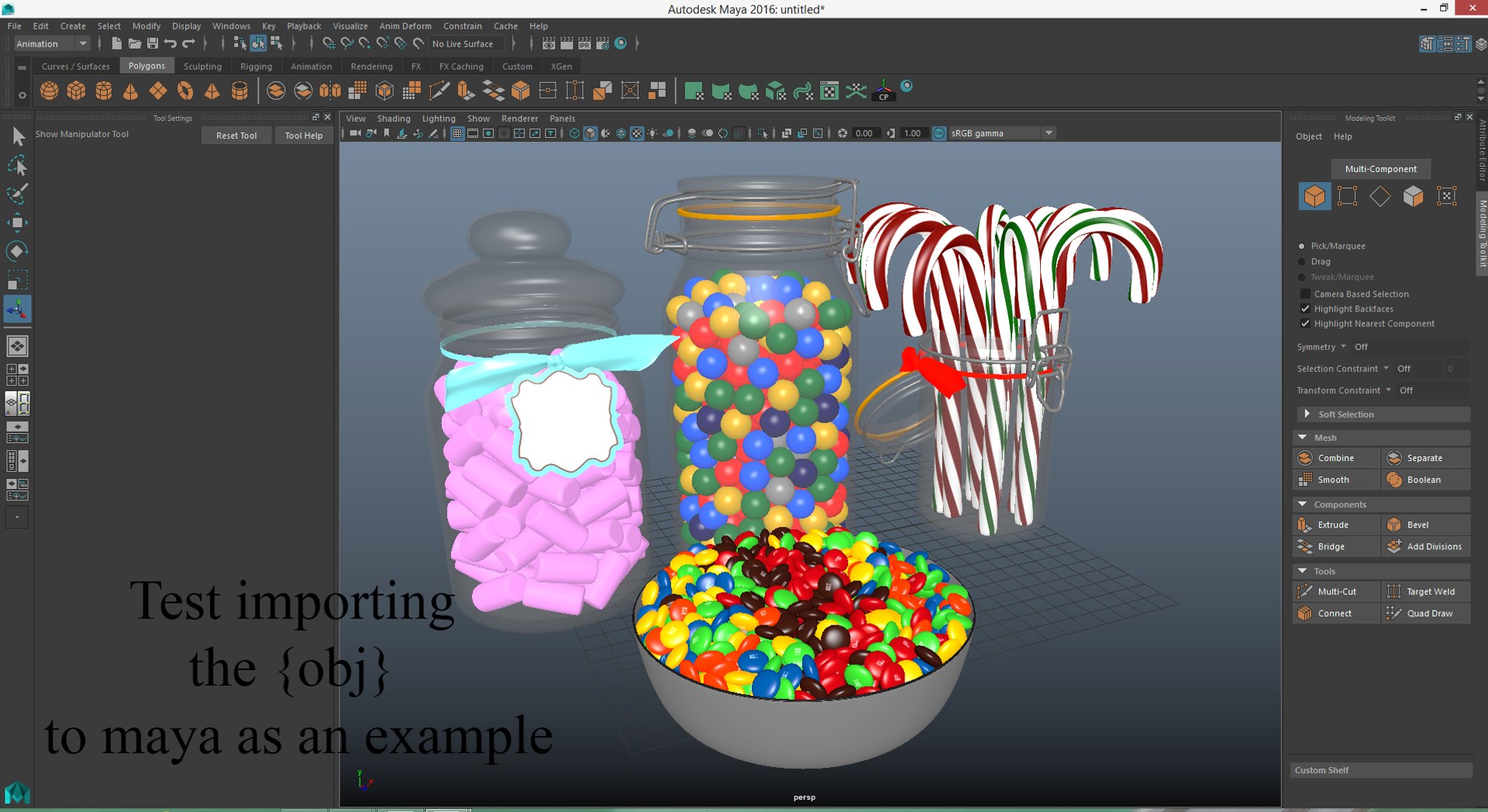This screenshot has height=812, width=1488.
Task: Uncheck Highlight Nearest Component checkbox
Action: 1305,323
